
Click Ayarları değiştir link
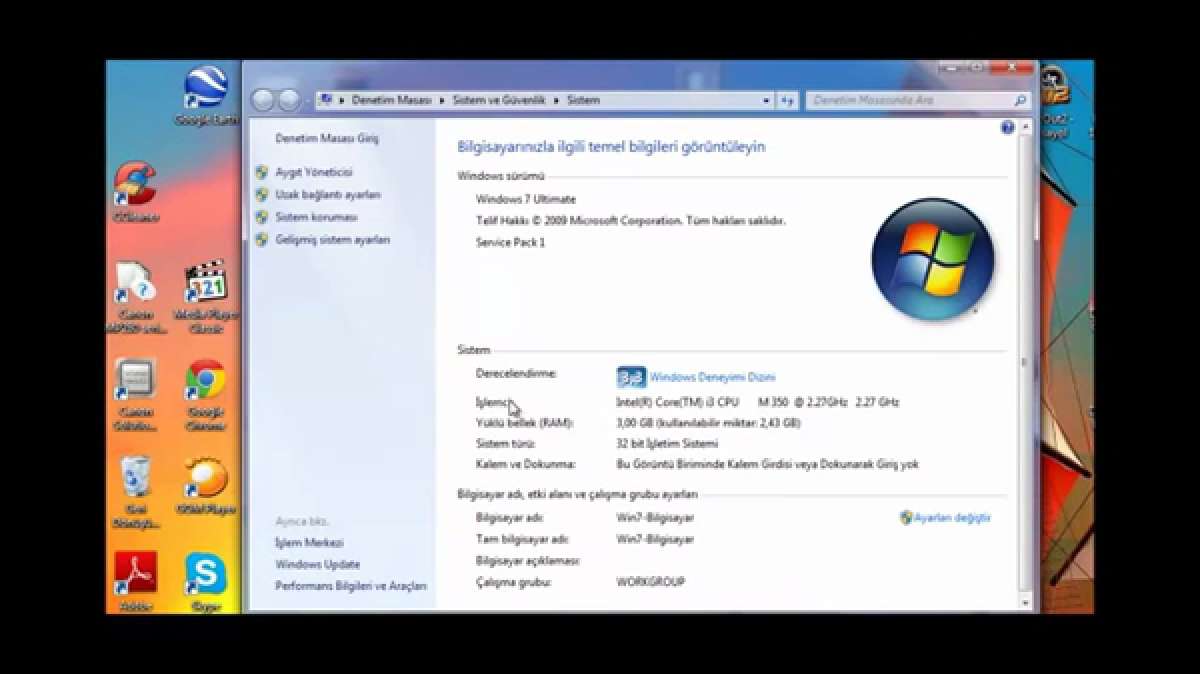(952, 518)
